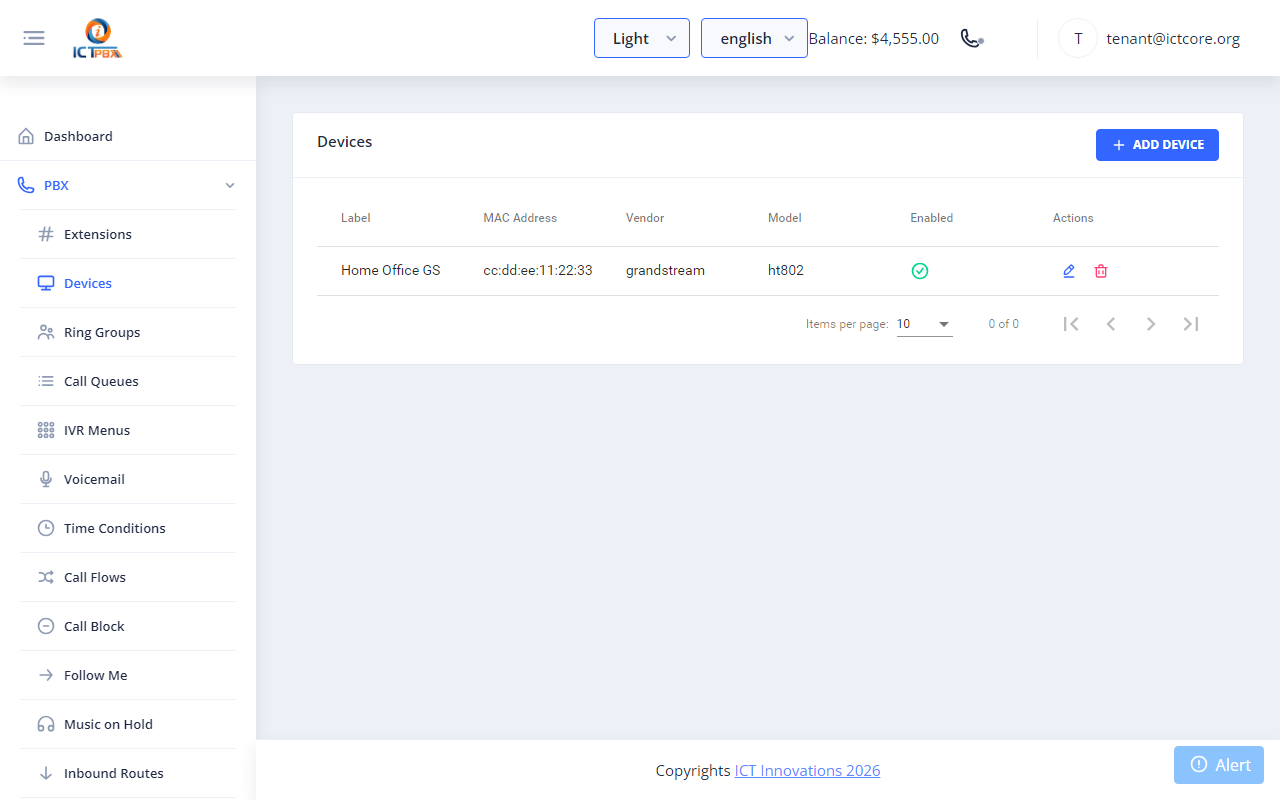Viewport: 1280px width, 800px height.
Task: Open Call Flows in the sidebar
Action: pyautogui.click(x=128, y=577)
